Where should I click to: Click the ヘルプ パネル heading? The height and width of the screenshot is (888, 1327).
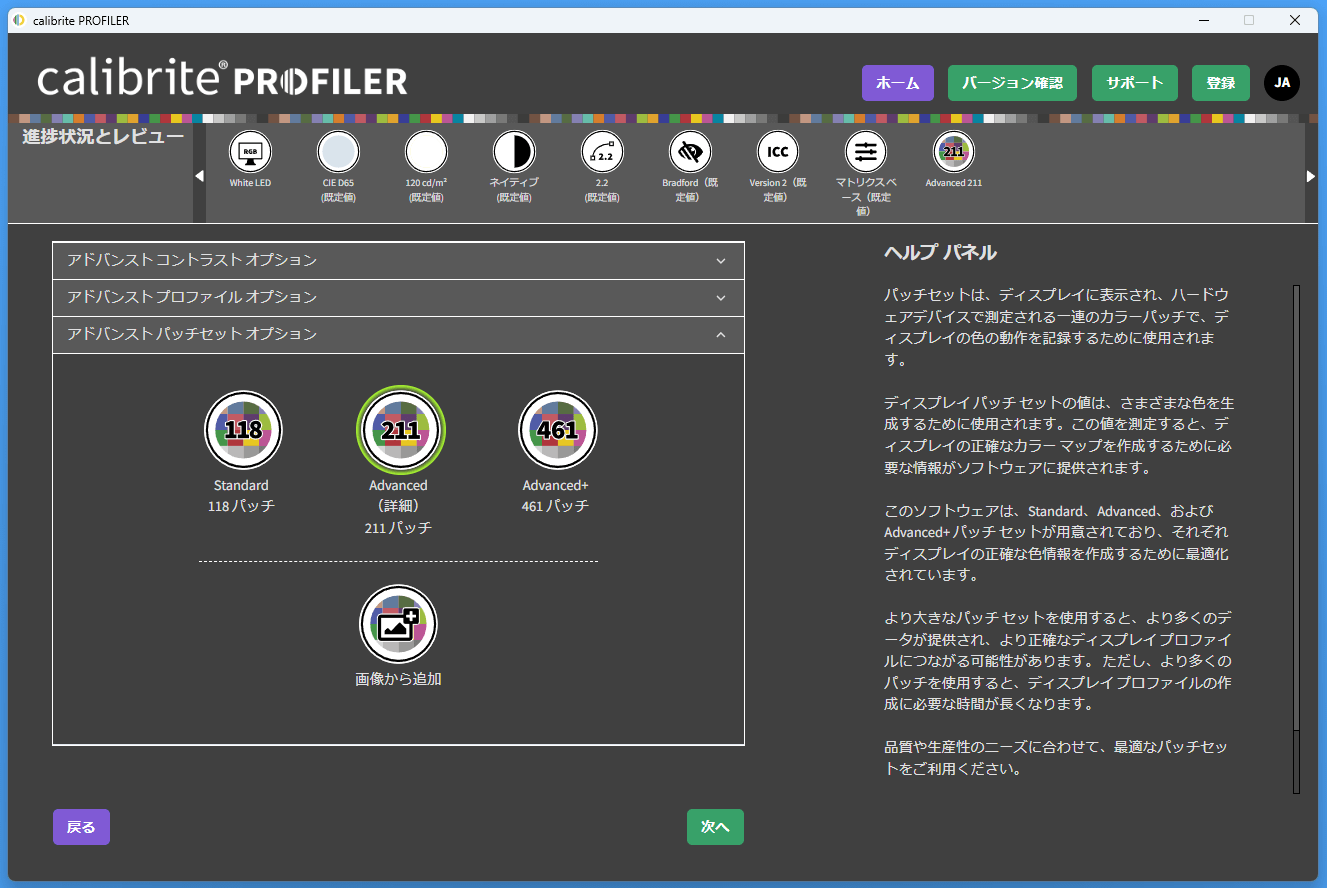point(940,253)
